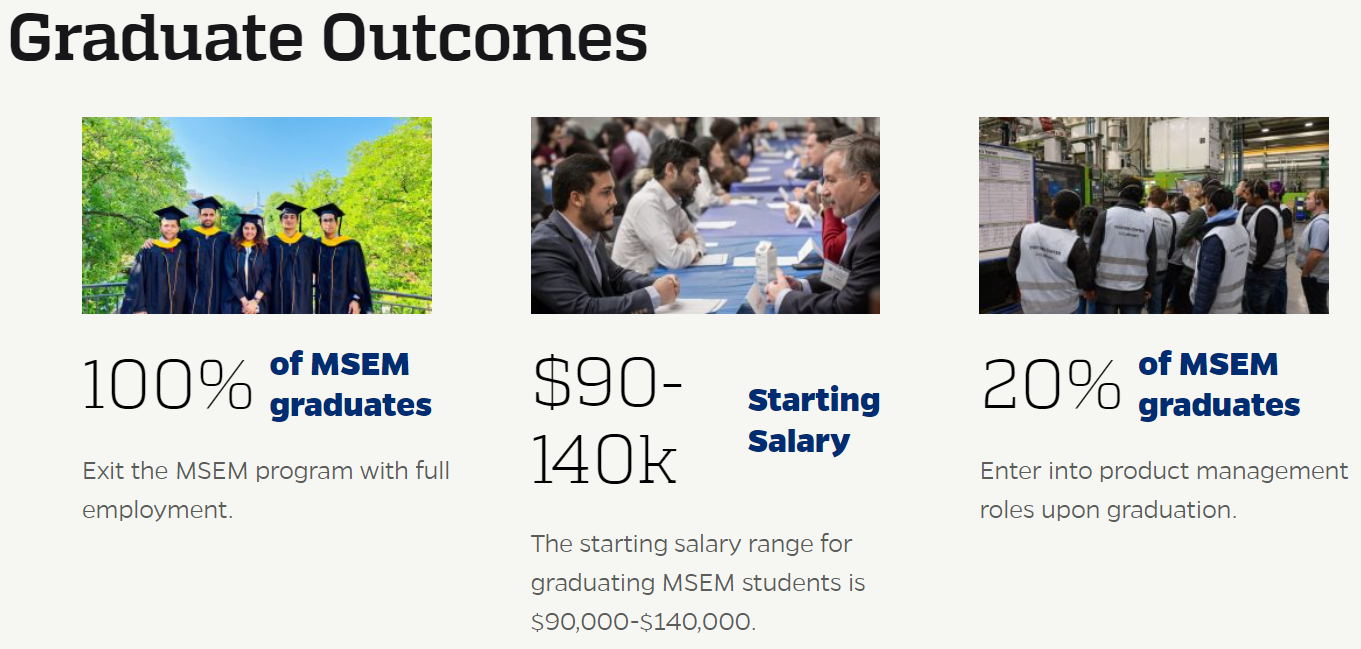Open the networking table event photo
The image size is (1361, 649).
[x=705, y=215]
